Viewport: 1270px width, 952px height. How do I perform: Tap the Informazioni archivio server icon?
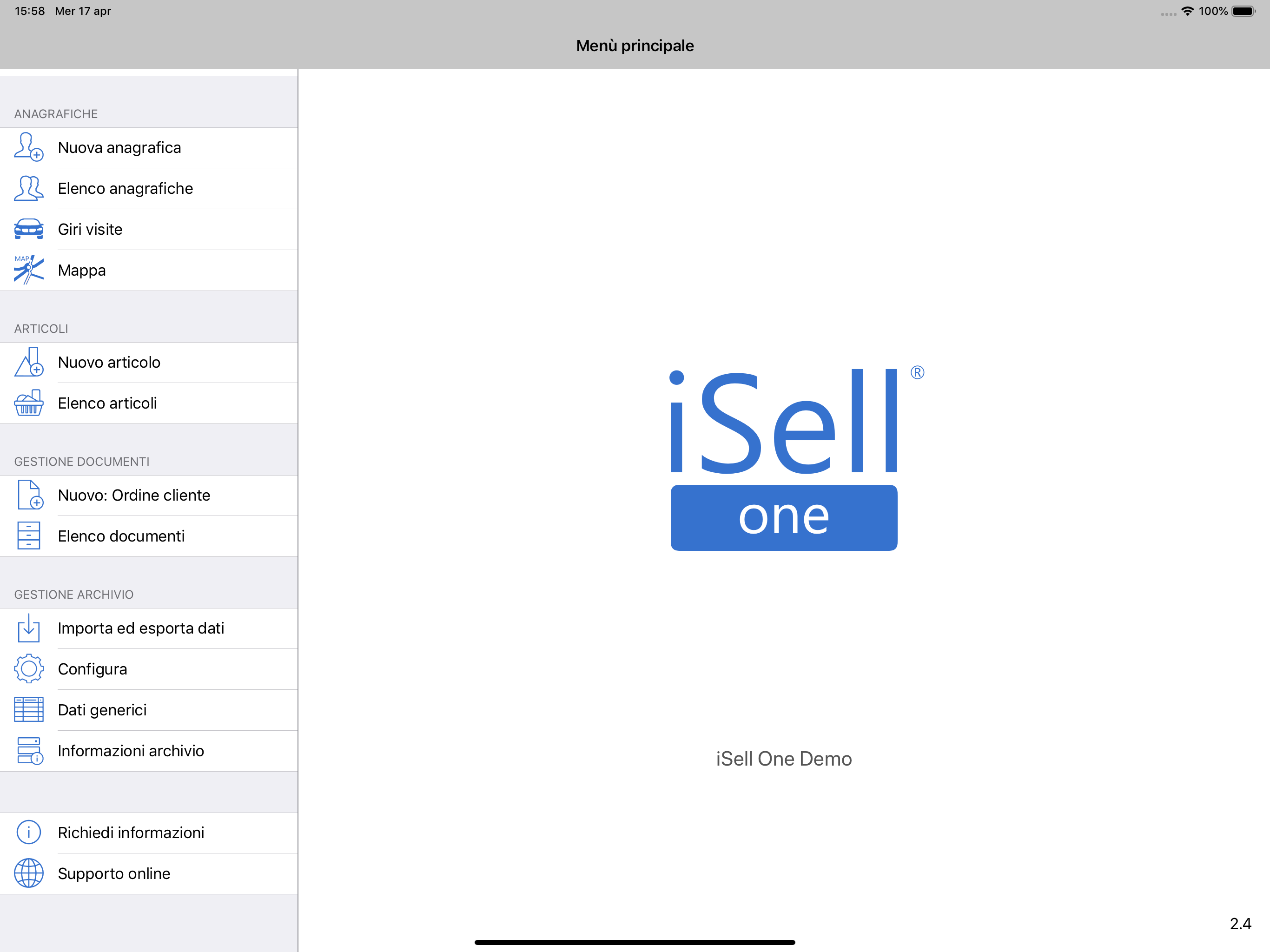30,750
